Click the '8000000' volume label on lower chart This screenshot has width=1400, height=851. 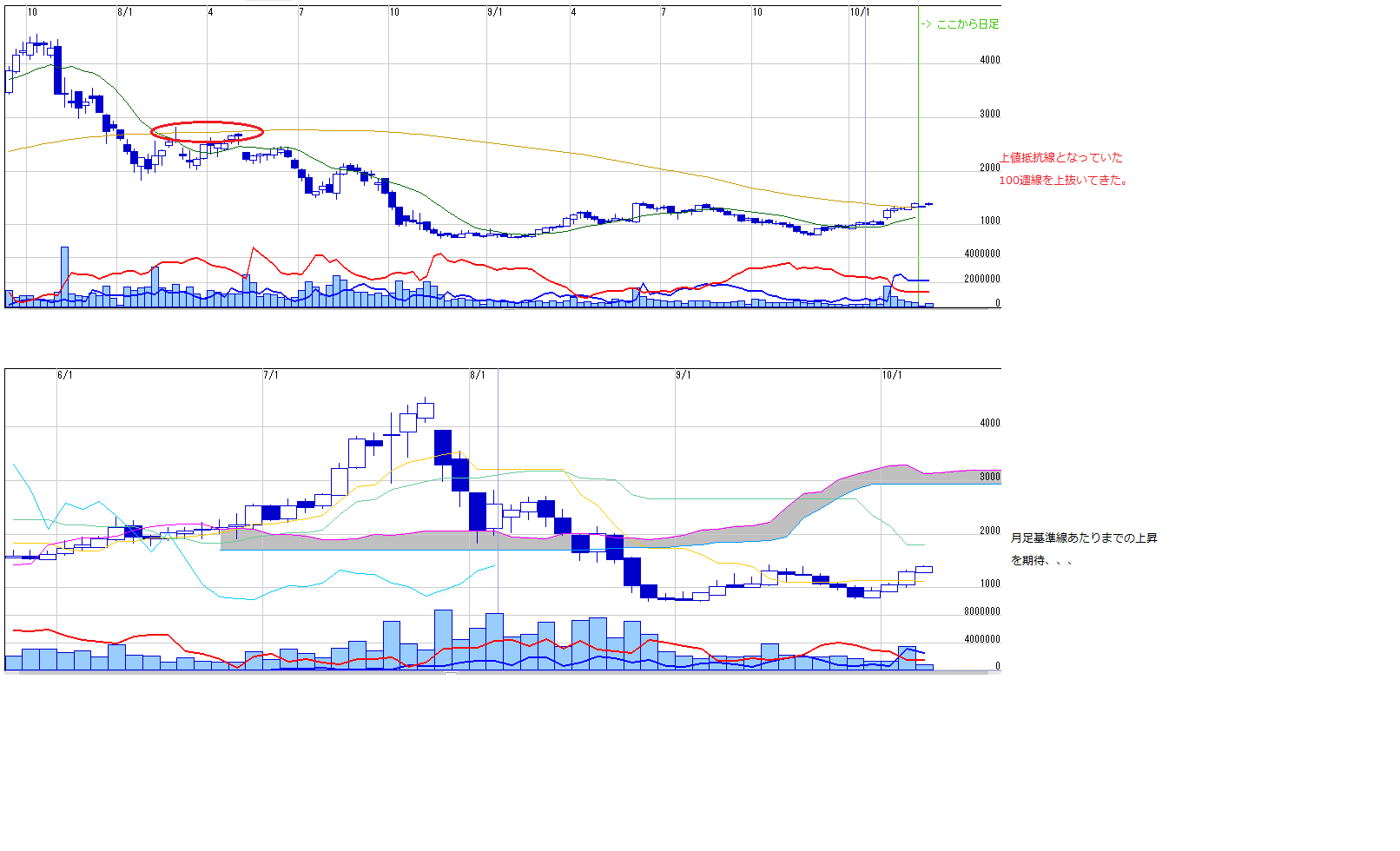pyautogui.click(x=981, y=611)
